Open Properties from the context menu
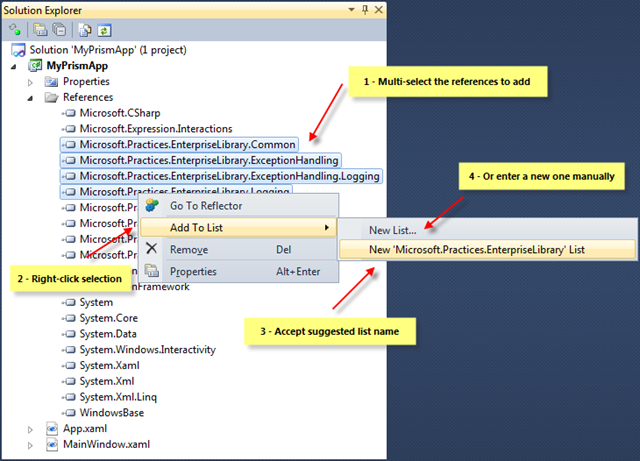This screenshot has height=461, width=640. point(239,271)
